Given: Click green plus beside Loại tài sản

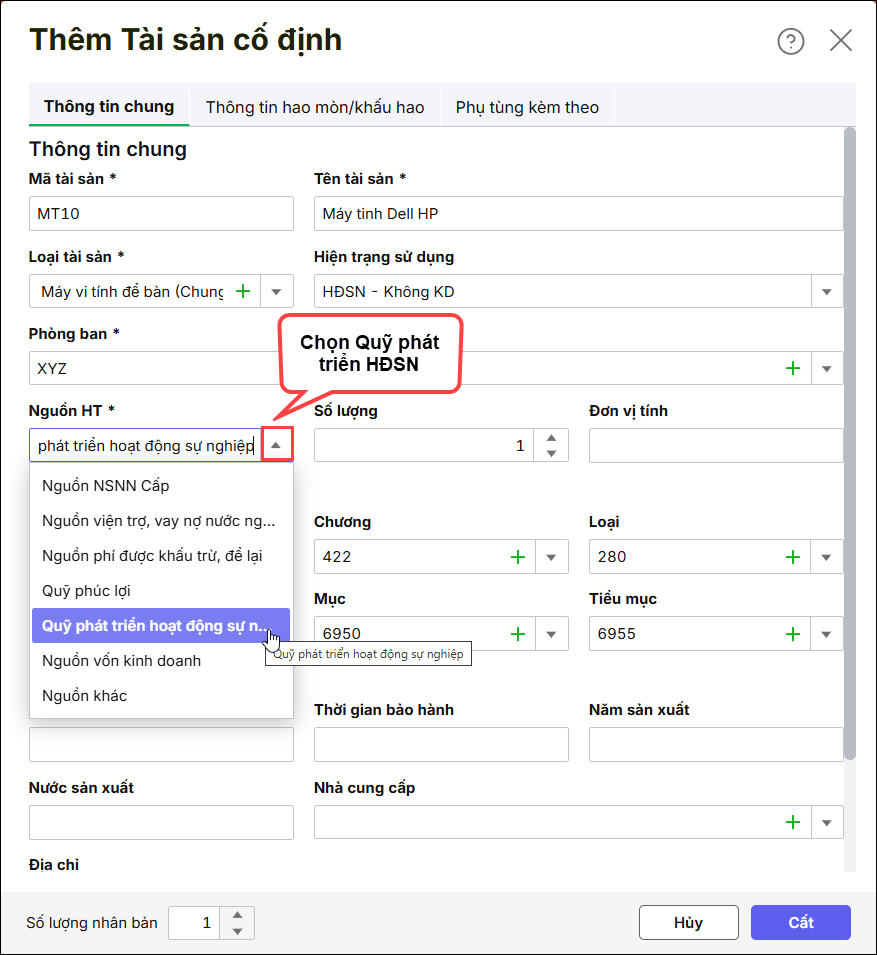Looking at the screenshot, I should [x=243, y=291].
